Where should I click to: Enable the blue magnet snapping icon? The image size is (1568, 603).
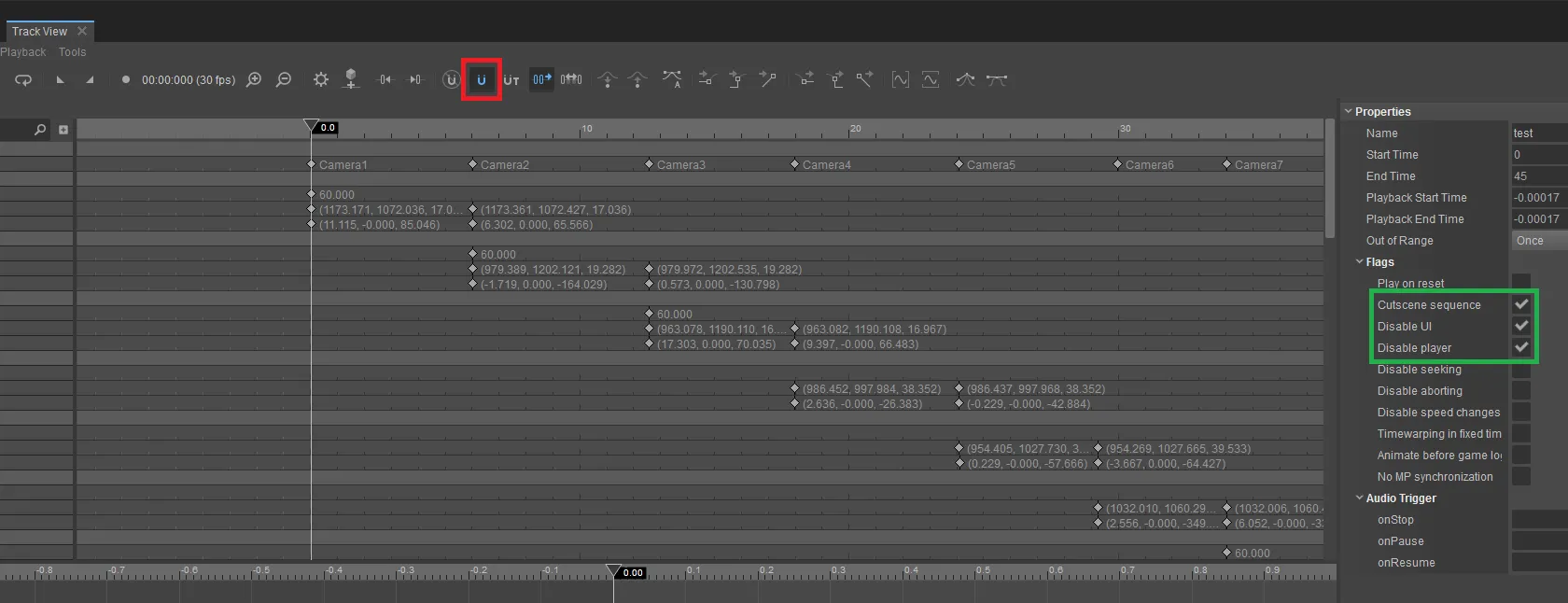click(x=482, y=80)
